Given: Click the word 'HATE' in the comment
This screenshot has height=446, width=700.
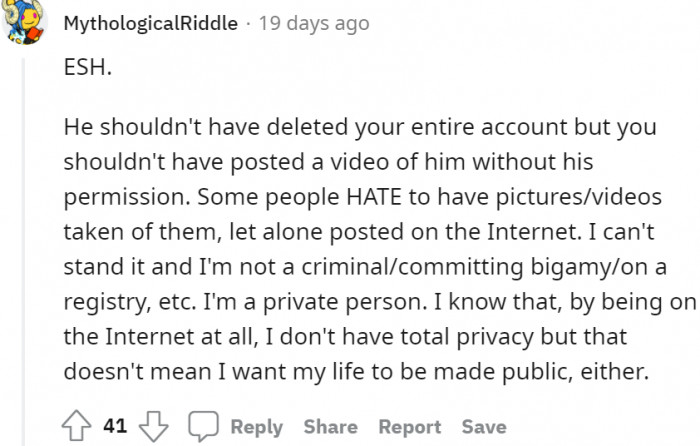Looking at the screenshot, I should click(x=376, y=198).
